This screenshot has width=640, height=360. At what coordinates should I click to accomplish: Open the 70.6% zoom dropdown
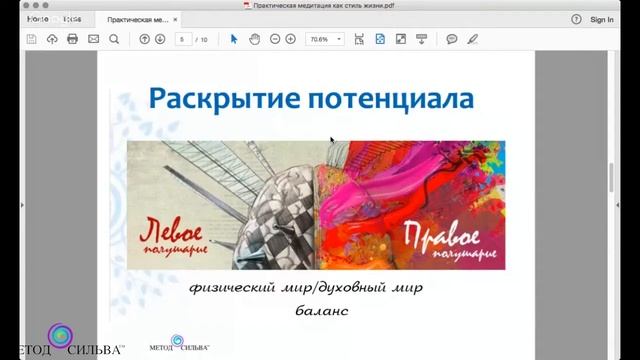(325, 39)
